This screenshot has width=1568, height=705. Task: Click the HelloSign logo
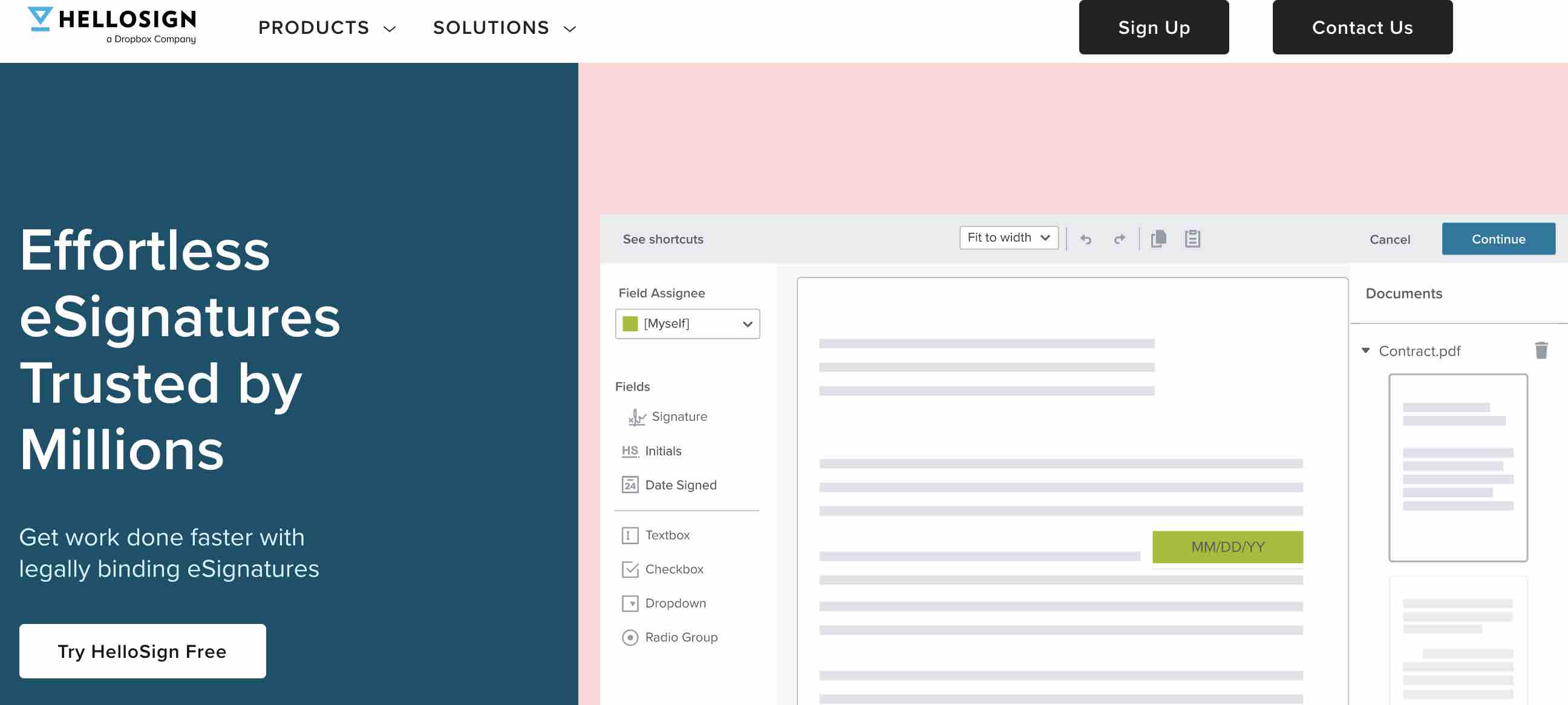click(112, 25)
